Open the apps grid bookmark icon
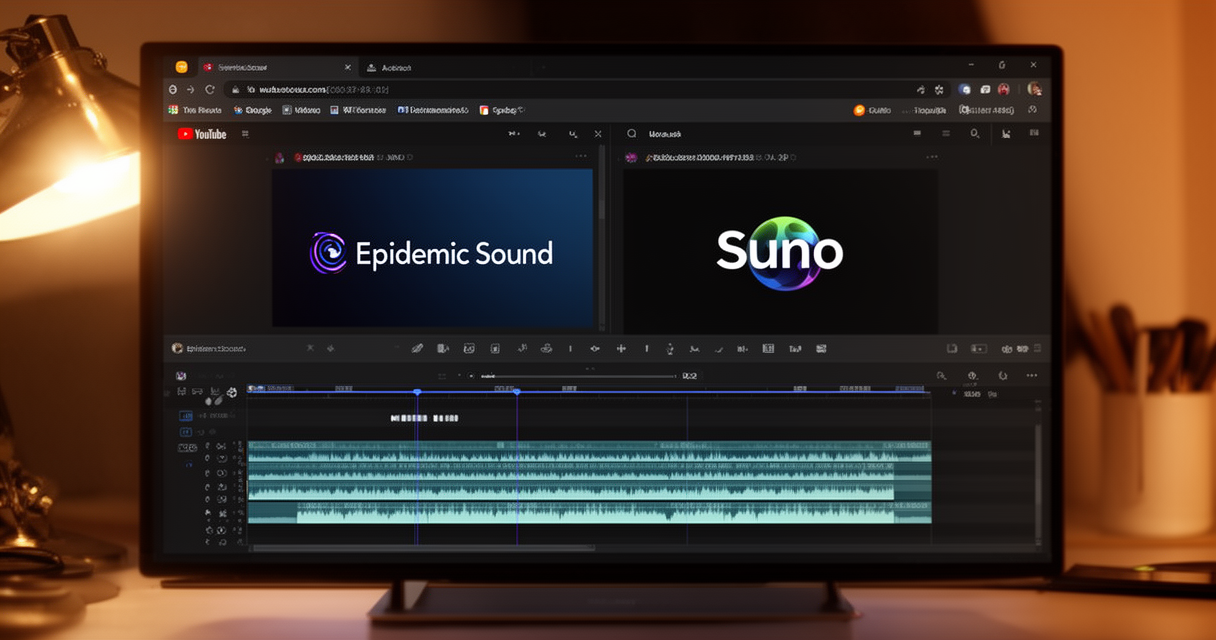1216x640 pixels. click(173, 110)
